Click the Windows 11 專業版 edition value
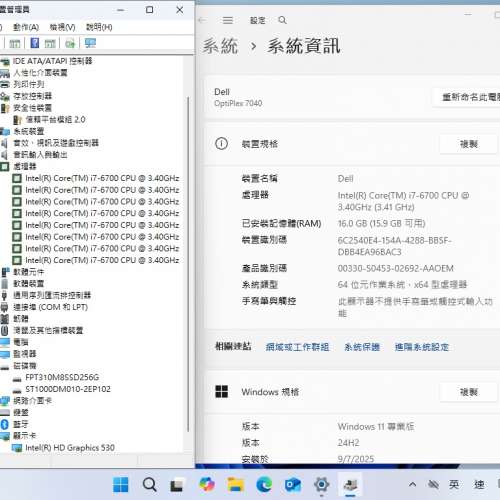Viewport: 500px width, 500px height. pos(376,427)
